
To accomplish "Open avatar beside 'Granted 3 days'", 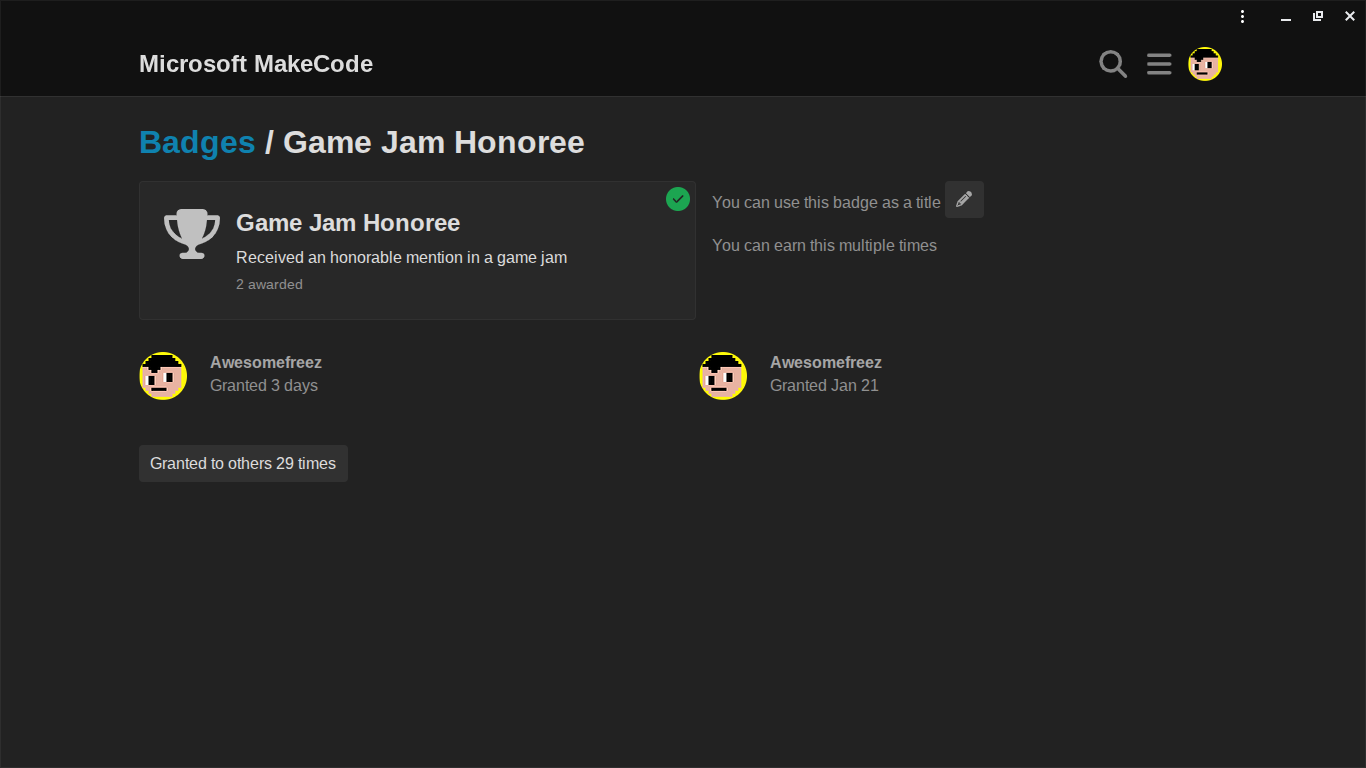I will click(x=163, y=376).
